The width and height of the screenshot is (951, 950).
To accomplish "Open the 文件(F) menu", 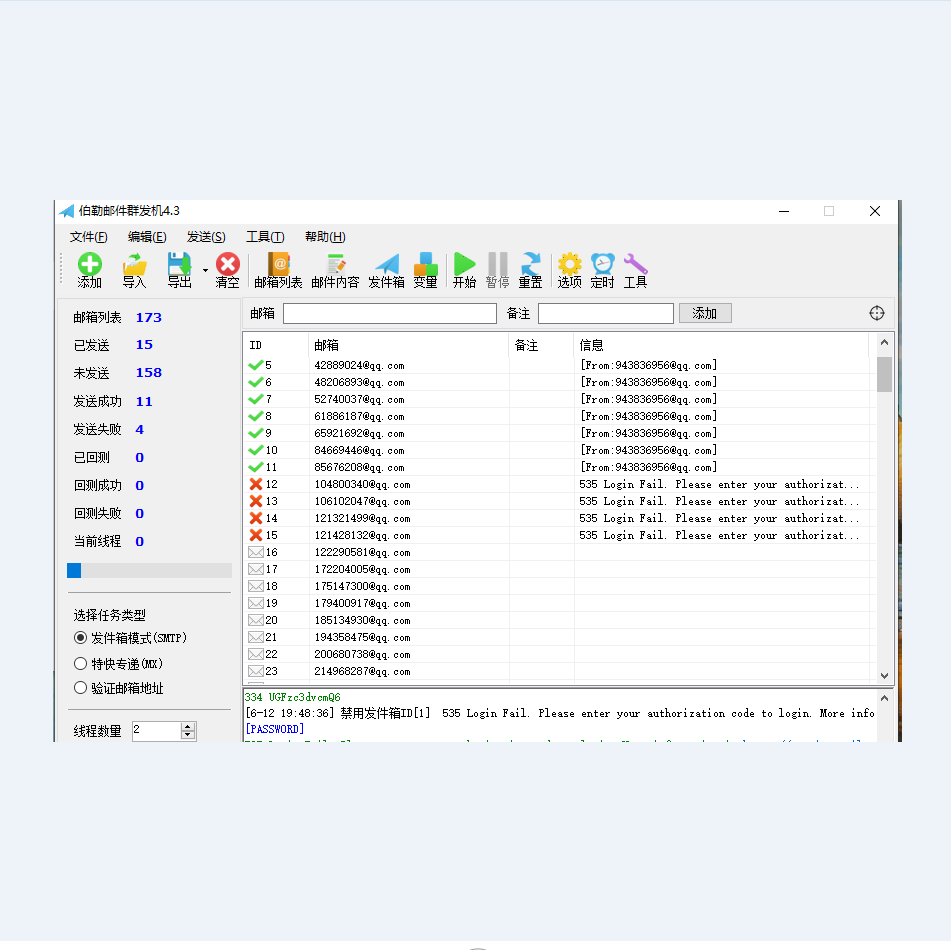I will click(x=88, y=237).
